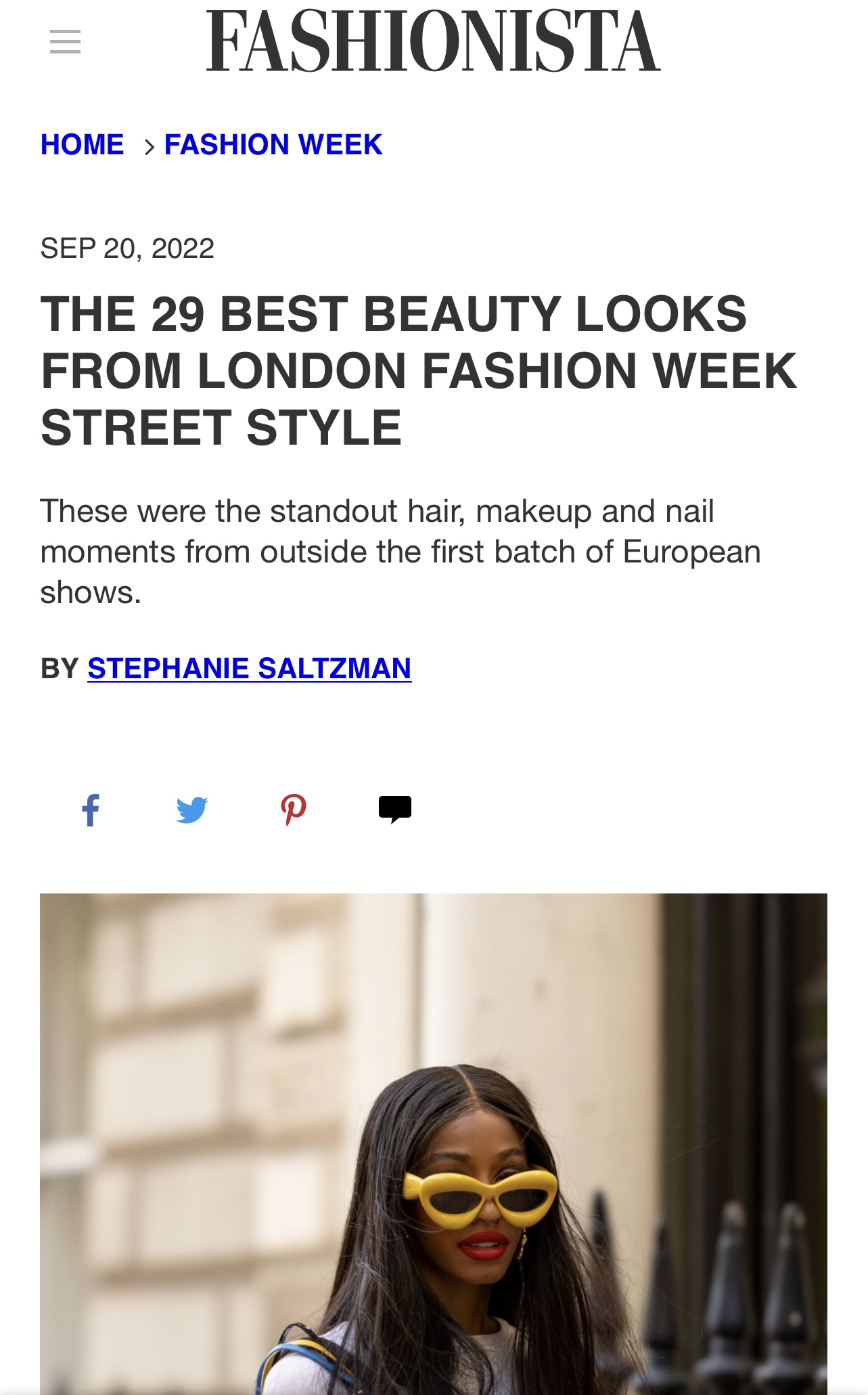Open the Fashion Week breadcrumb

tap(273, 145)
